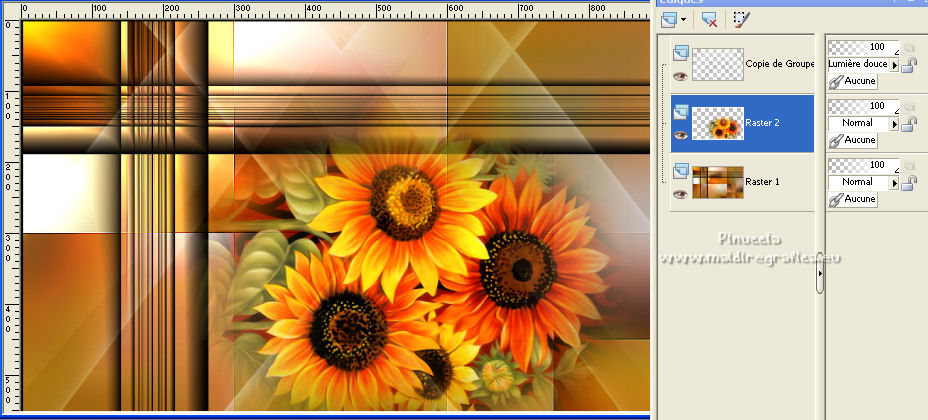Click the grayed highlight icon for Raster 1
The height and width of the screenshot is (420, 928).
click(909, 165)
